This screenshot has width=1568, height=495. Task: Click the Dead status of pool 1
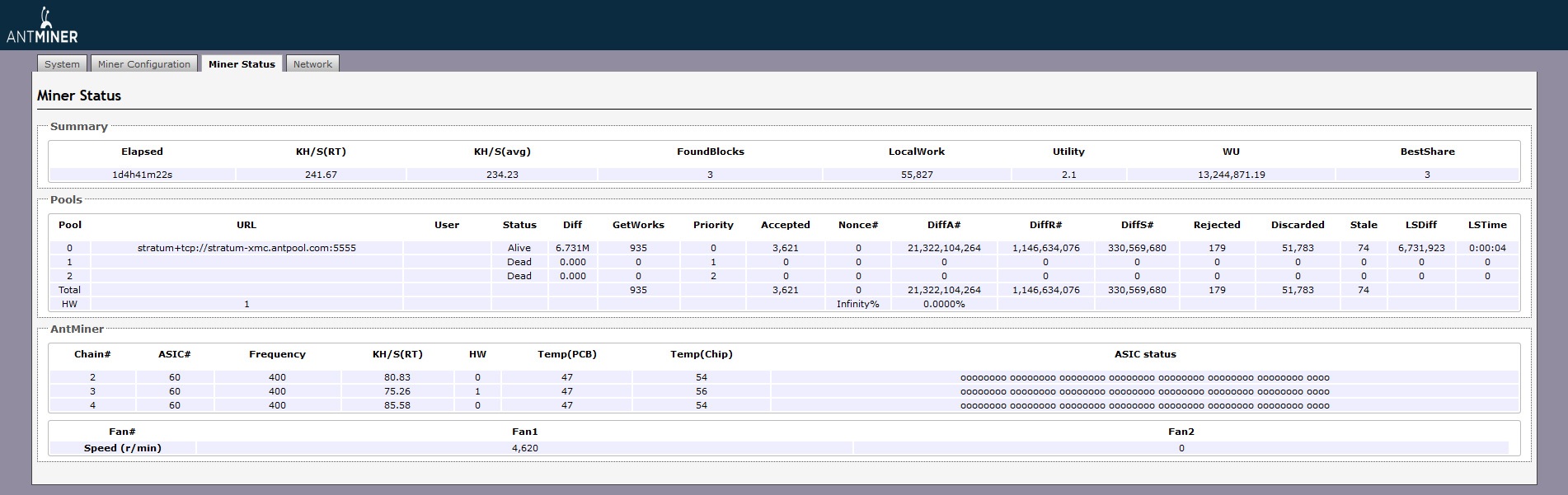(519, 262)
